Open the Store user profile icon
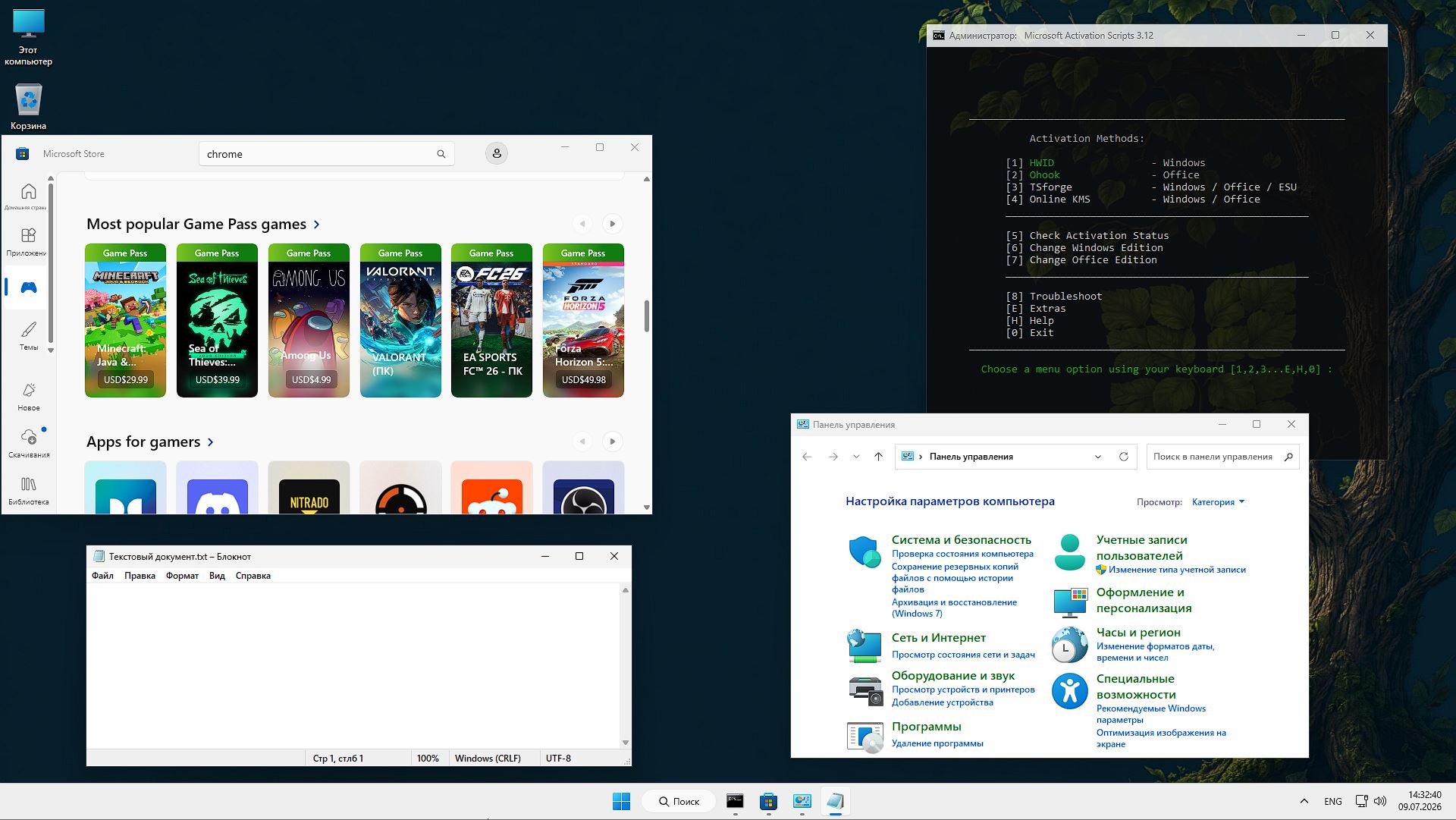The height and width of the screenshot is (820, 1456). pos(497,153)
